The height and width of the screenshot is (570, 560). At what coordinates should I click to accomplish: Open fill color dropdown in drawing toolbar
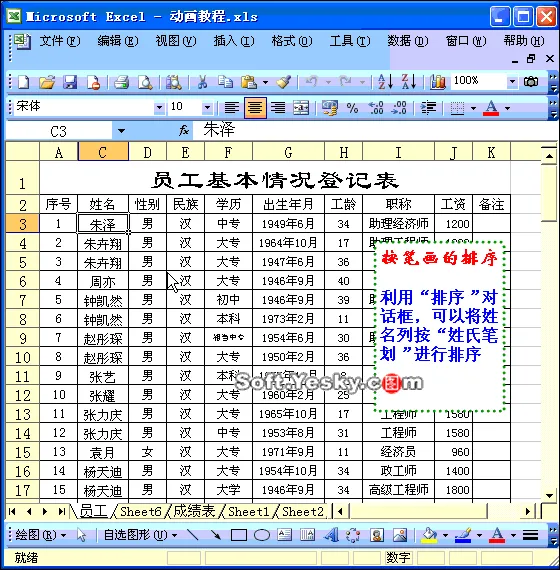pos(445,535)
